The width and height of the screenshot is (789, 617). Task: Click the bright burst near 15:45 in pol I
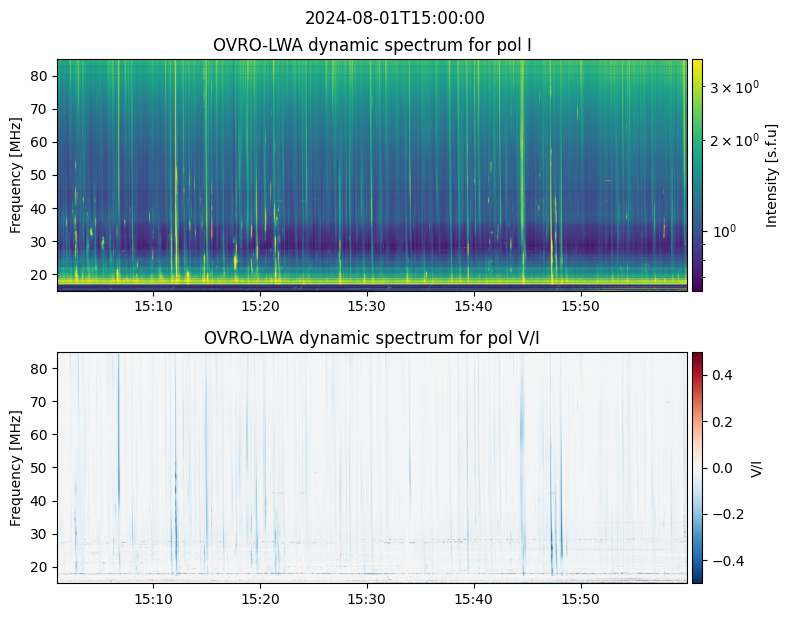coord(522,171)
